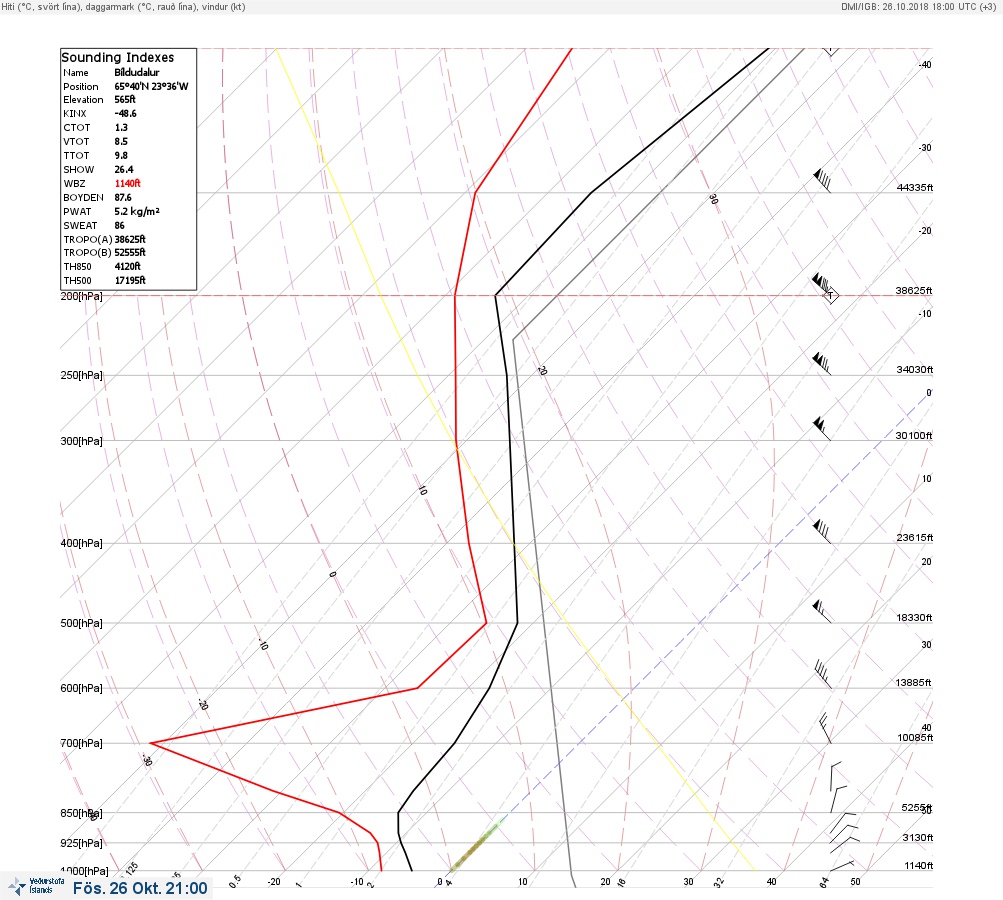Click the KINX value -48.6
The height and width of the screenshot is (900, 1003).
(x=125, y=113)
